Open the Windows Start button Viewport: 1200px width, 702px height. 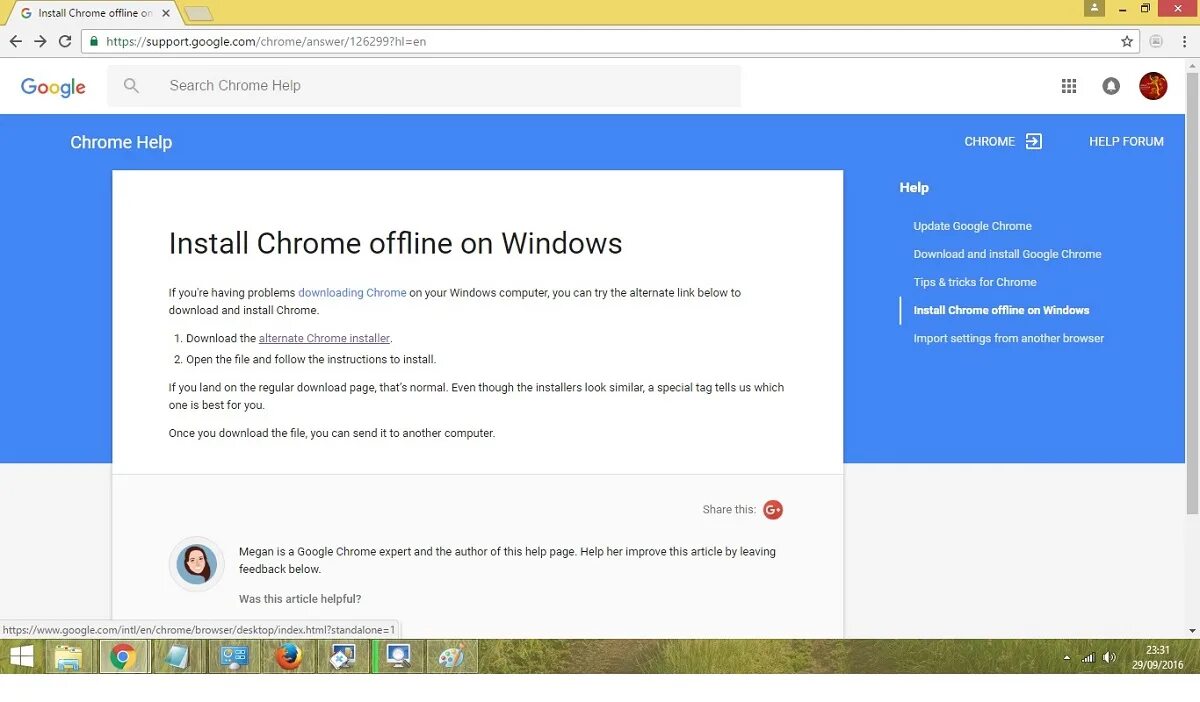click(21, 656)
